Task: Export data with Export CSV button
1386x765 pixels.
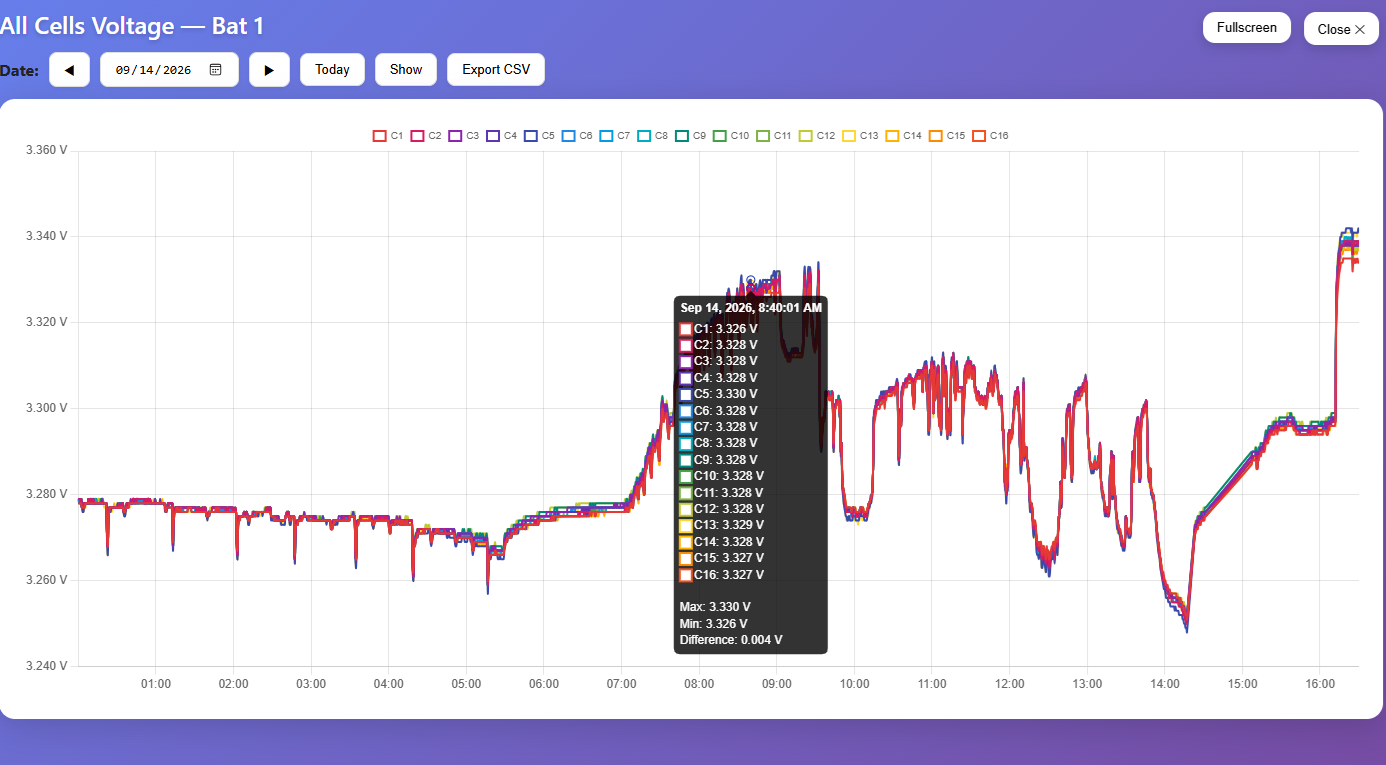Action: [x=496, y=70]
